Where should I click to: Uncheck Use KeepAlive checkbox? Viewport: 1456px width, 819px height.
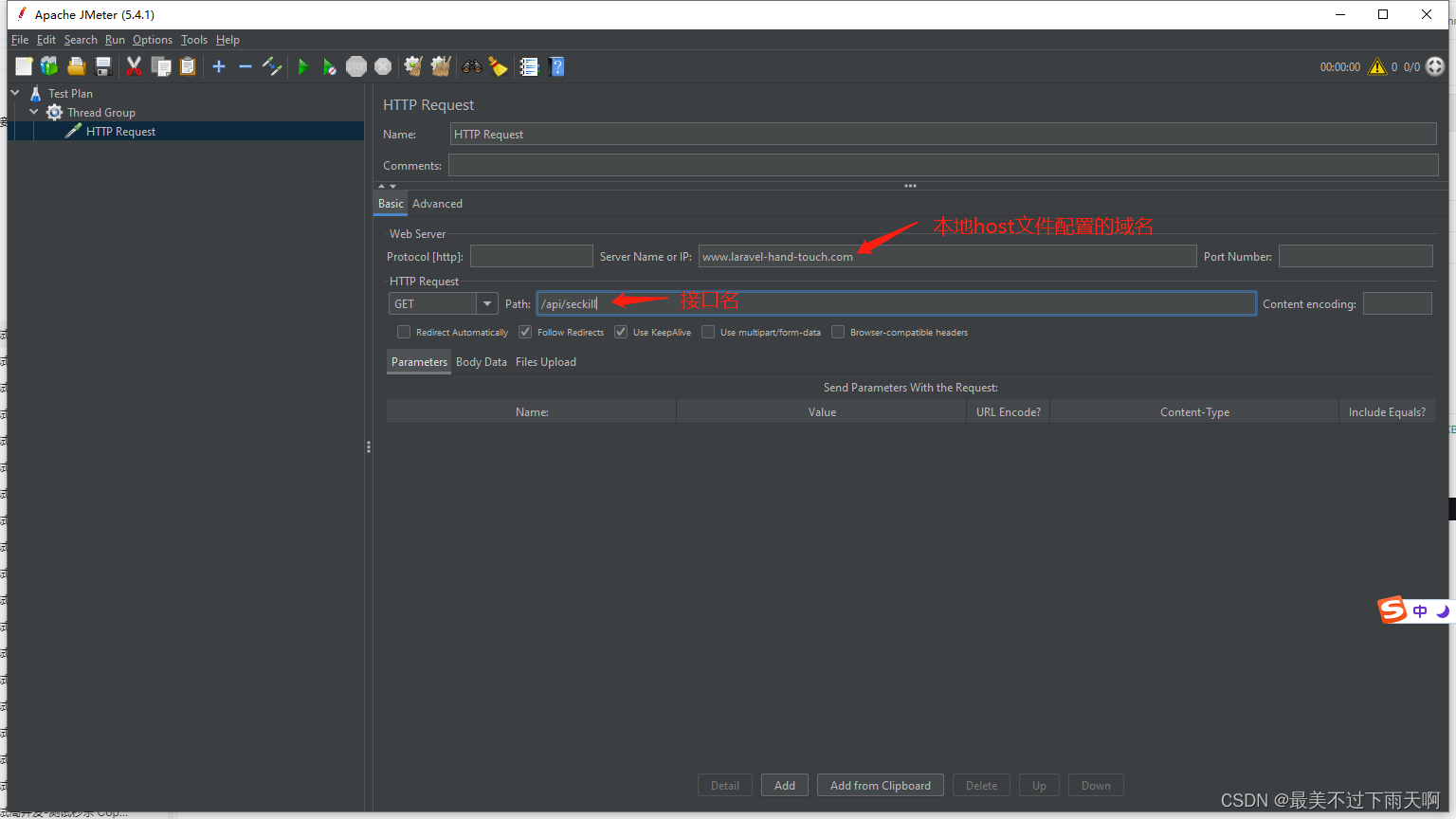621,332
